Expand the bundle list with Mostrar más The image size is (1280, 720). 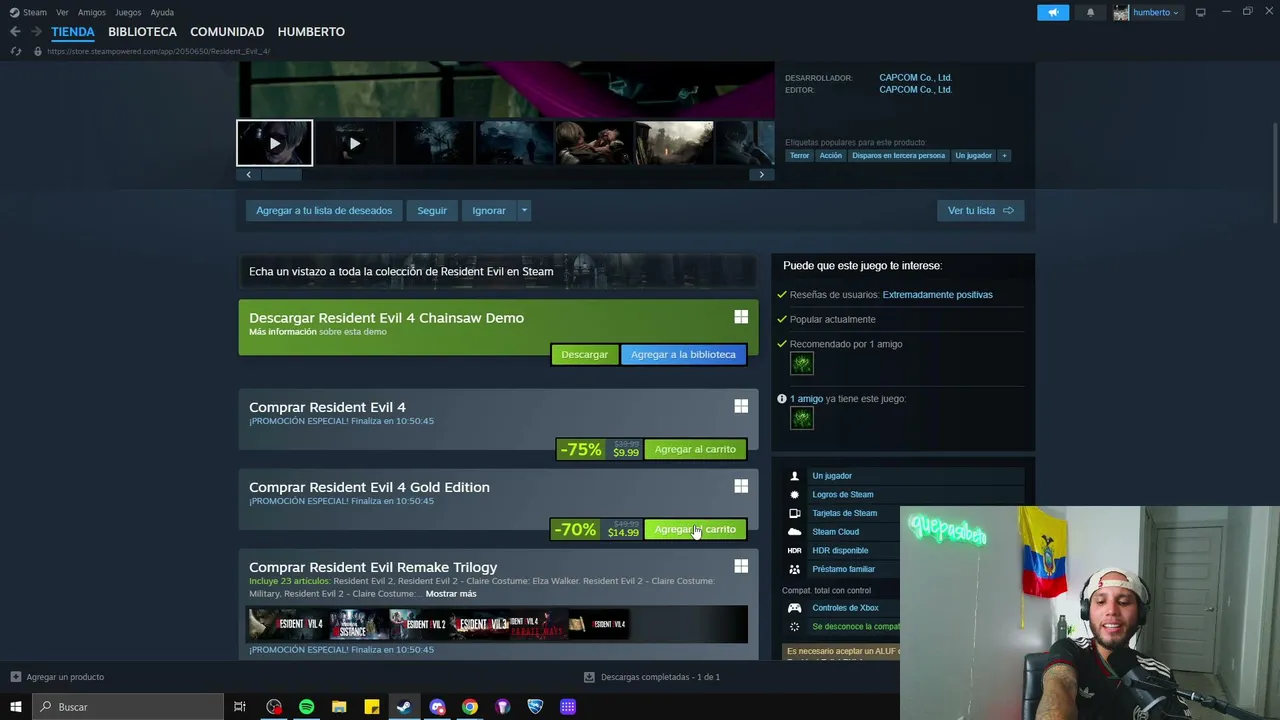coord(451,594)
